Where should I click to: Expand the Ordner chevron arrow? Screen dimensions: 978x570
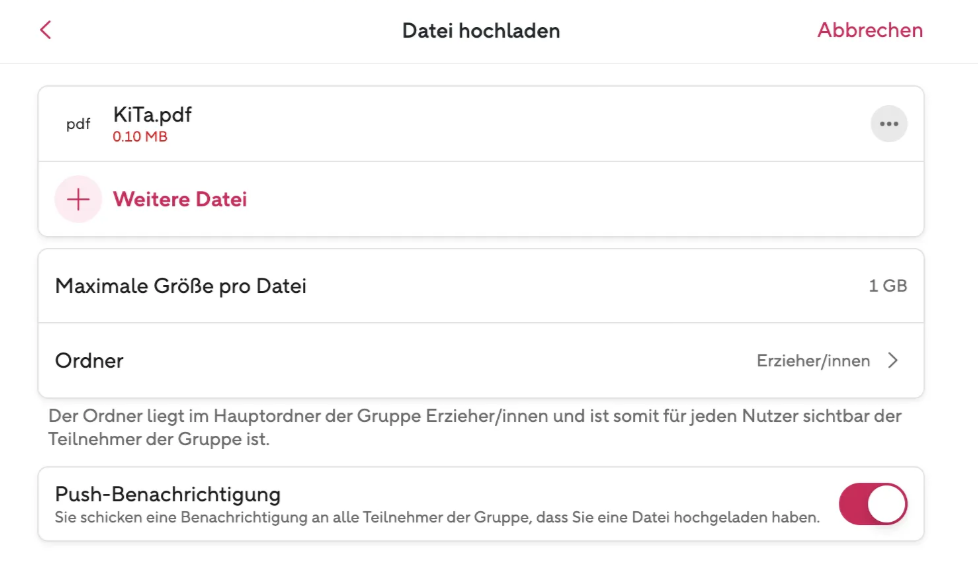coord(893,360)
